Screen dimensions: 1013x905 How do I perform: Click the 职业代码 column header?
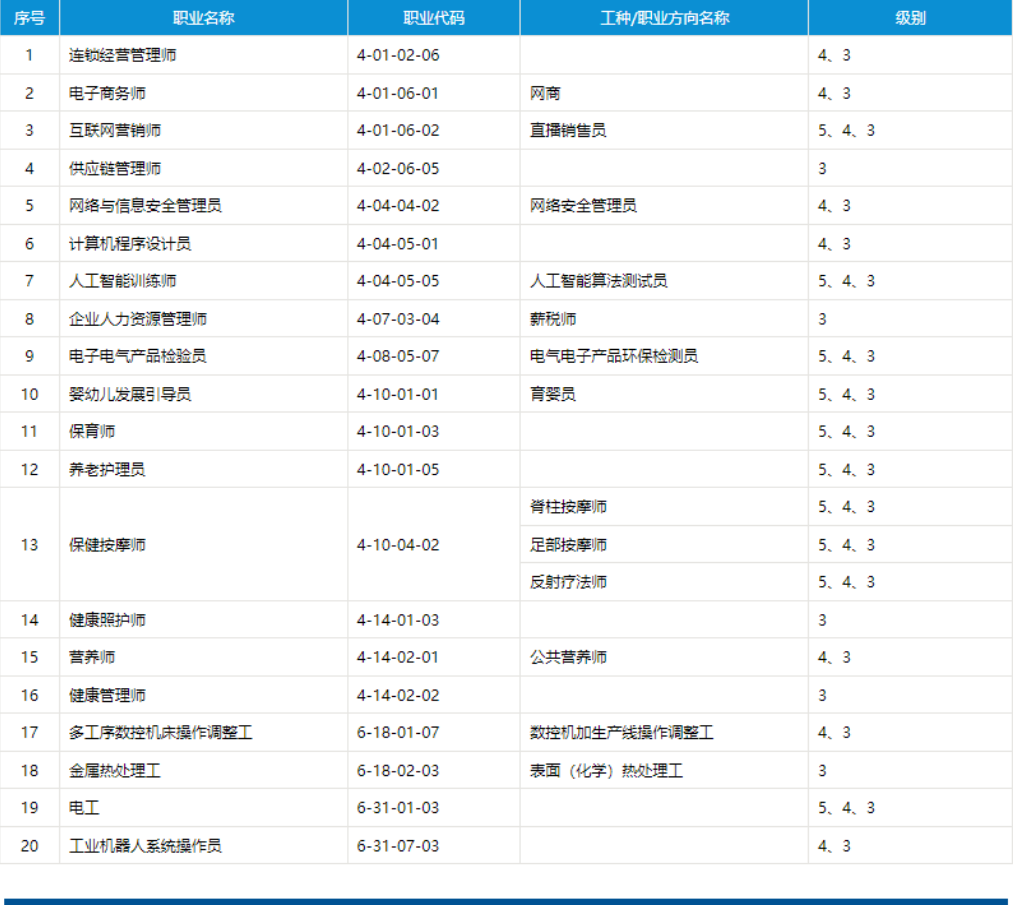[x=433, y=17]
